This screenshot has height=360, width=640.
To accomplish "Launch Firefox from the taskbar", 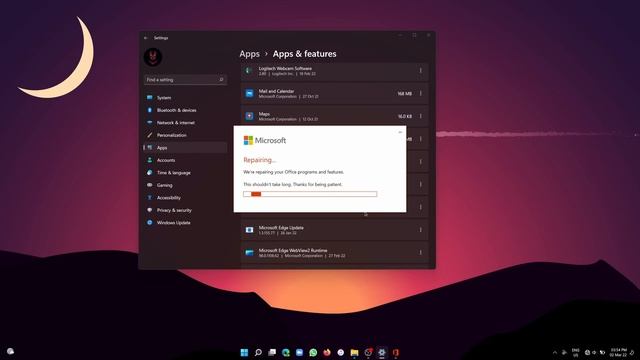I will (327, 352).
